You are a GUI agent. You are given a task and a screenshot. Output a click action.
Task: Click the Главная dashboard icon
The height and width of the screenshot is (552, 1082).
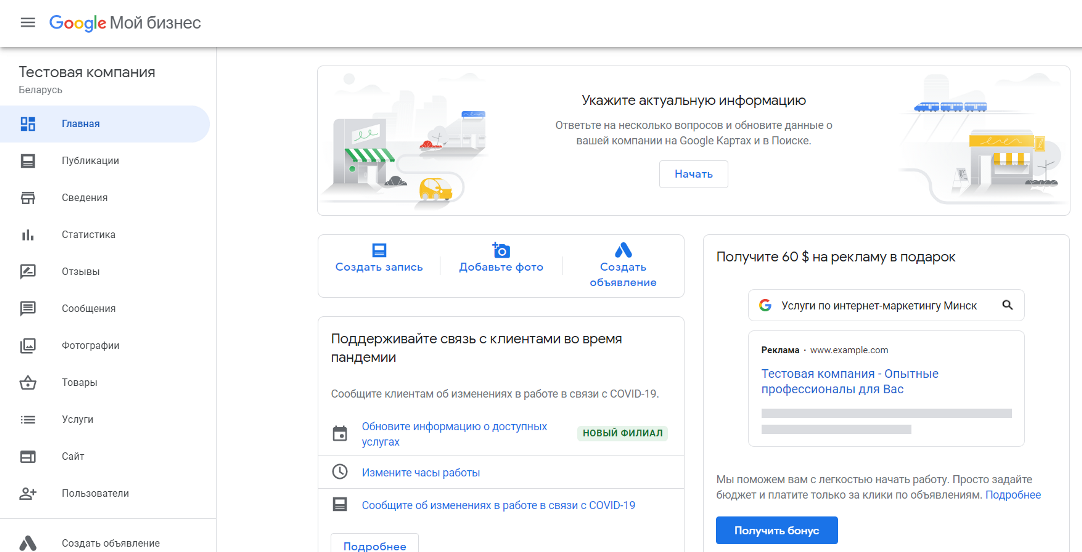tap(28, 124)
